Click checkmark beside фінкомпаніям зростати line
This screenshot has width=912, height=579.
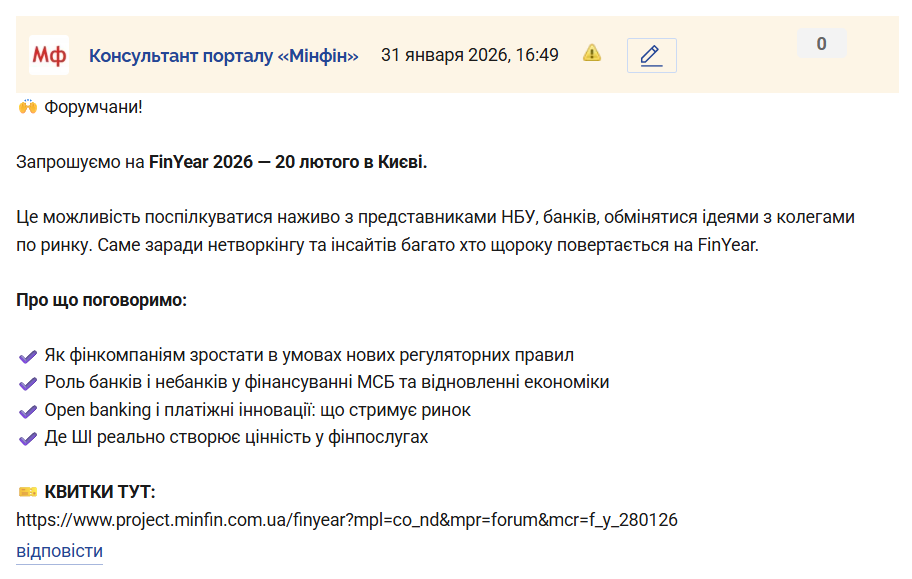coord(28,356)
